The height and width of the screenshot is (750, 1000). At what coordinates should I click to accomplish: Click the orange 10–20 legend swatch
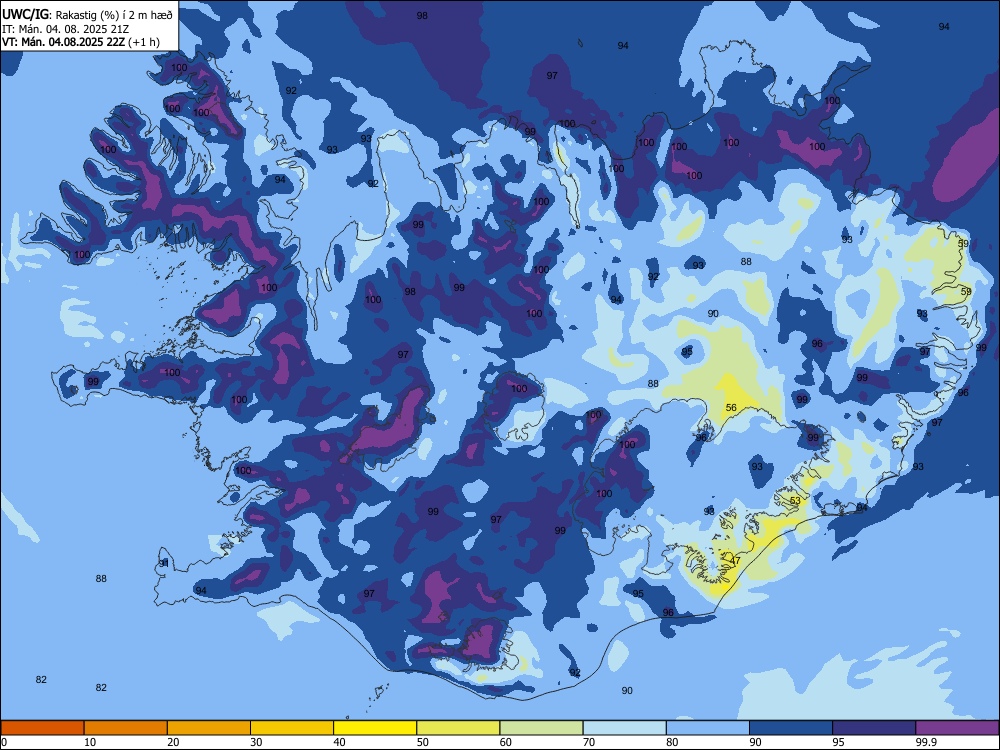point(126,728)
